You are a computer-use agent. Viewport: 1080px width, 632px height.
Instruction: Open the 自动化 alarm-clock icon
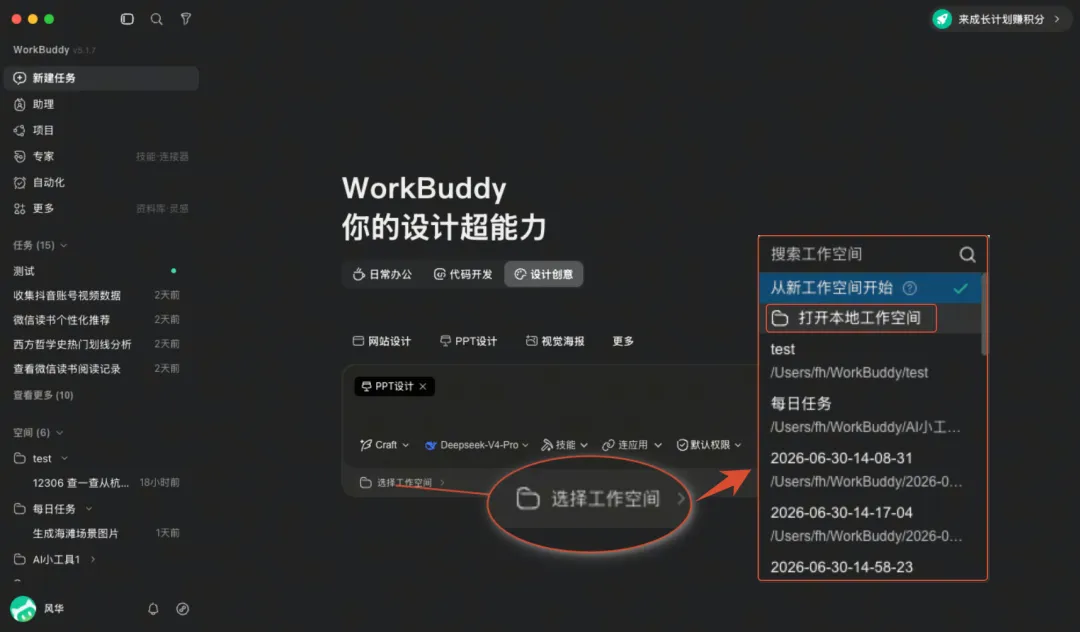(x=19, y=182)
